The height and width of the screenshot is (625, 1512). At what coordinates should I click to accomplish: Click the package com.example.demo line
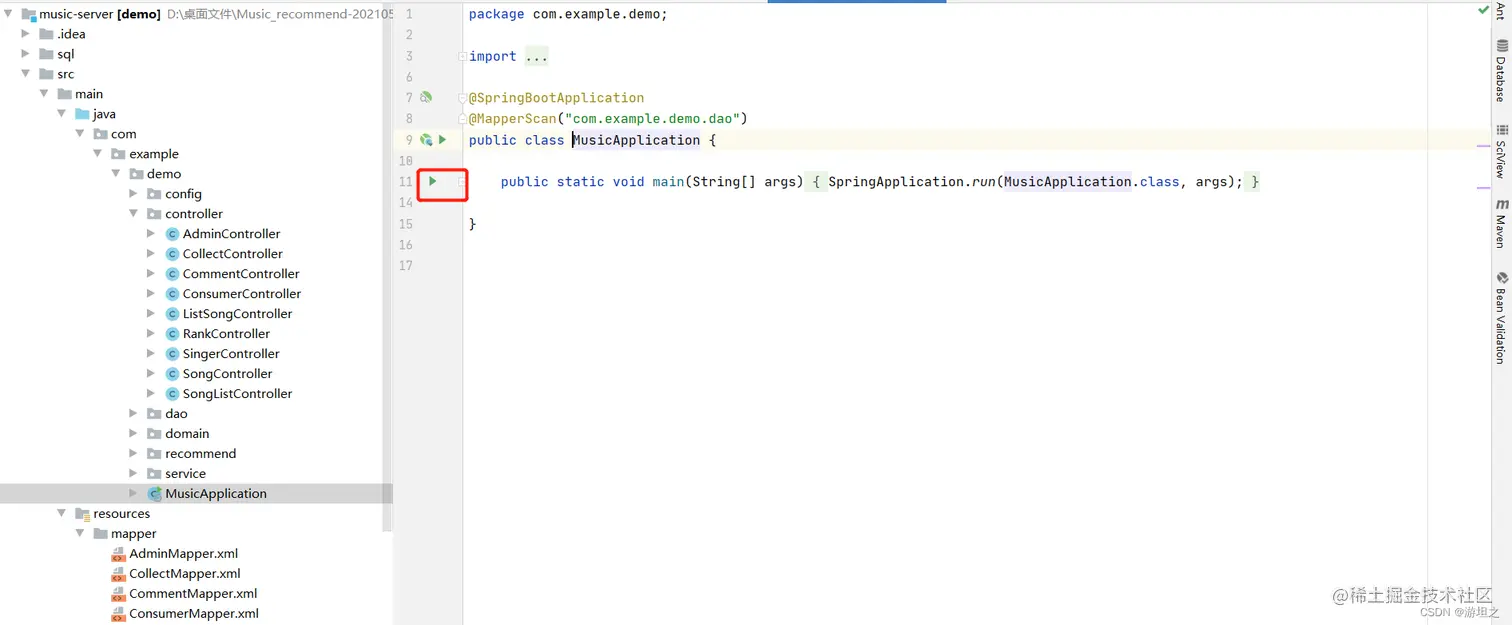(568, 14)
